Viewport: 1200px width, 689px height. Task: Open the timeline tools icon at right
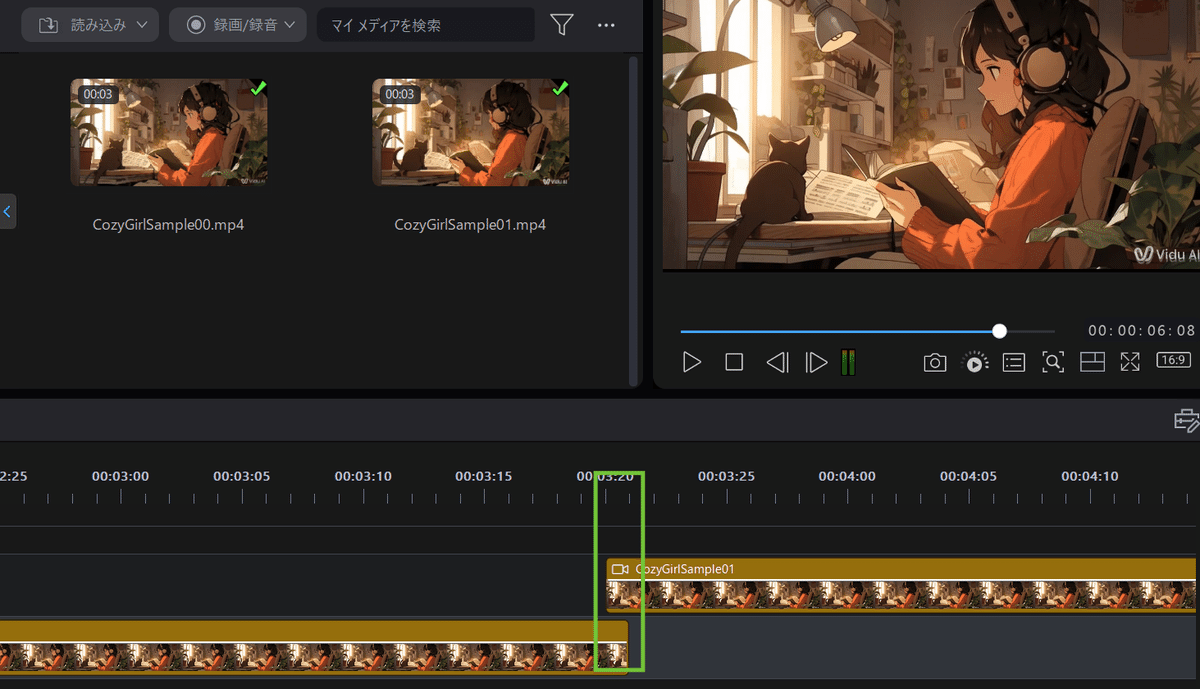pos(1186,421)
